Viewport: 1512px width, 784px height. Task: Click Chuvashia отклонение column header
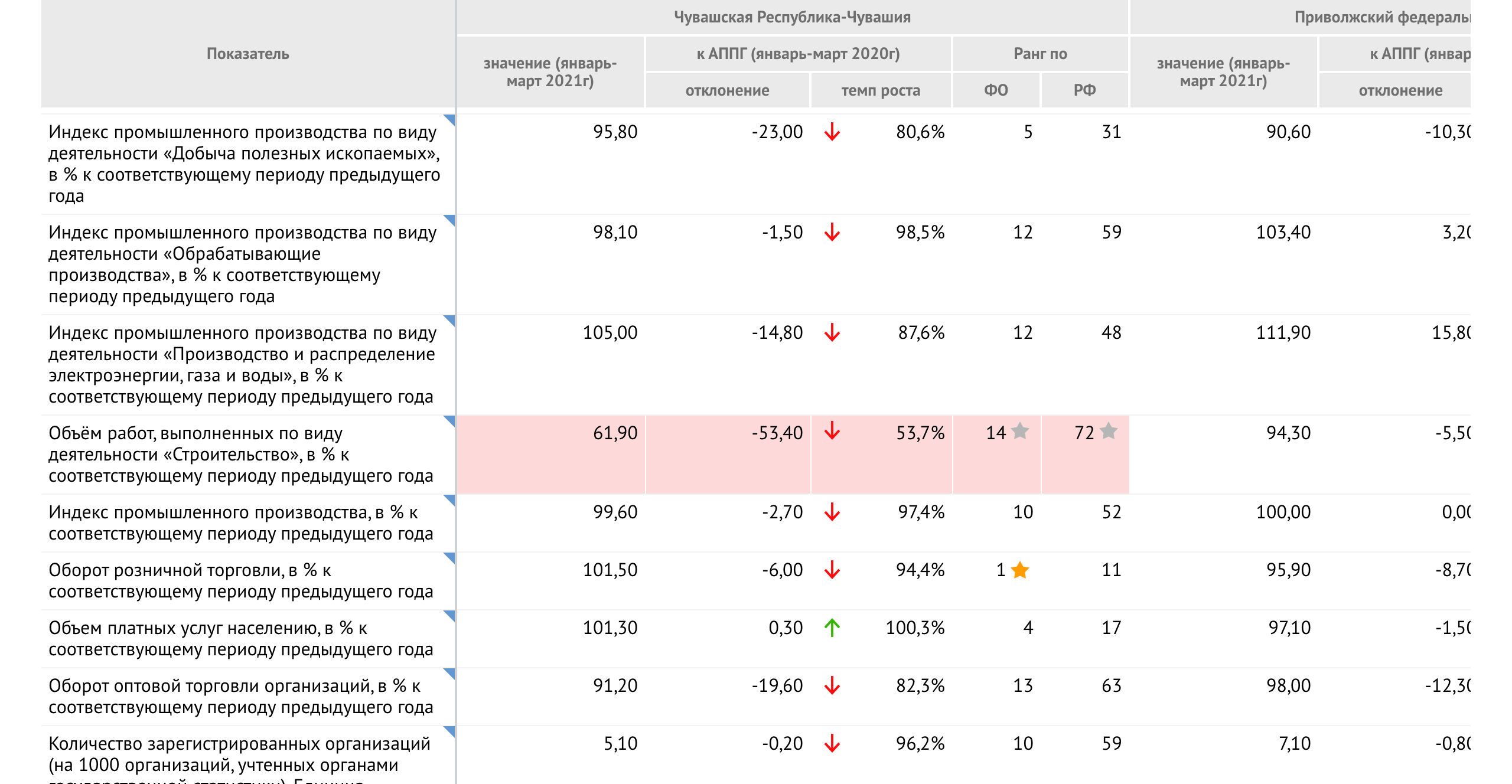(x=728, y=90)
